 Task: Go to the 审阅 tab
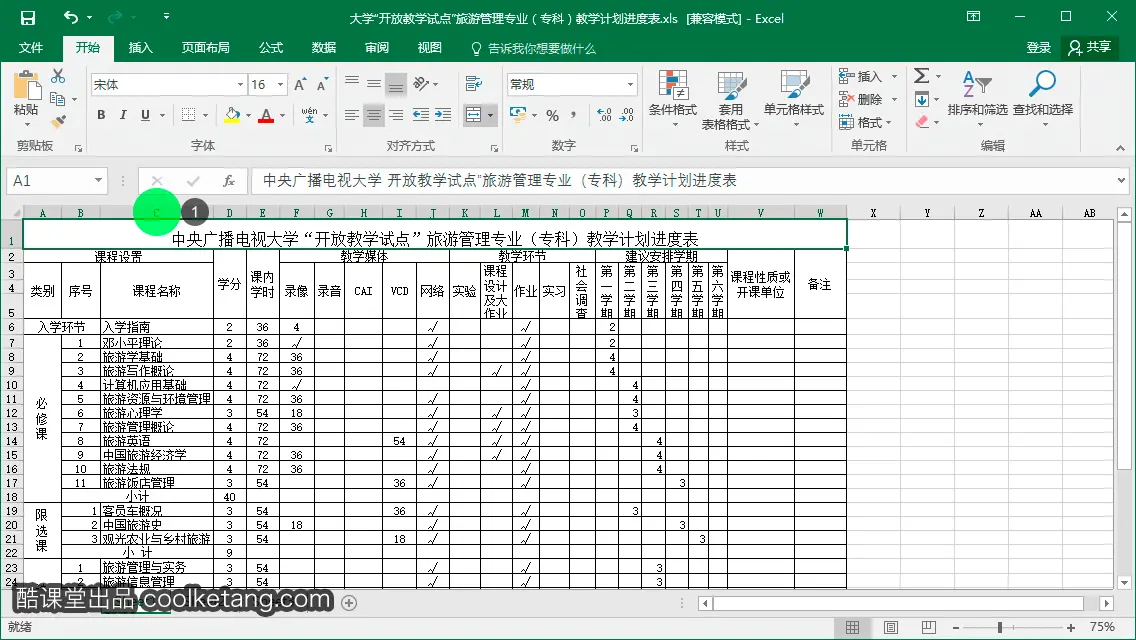(377, 48)
